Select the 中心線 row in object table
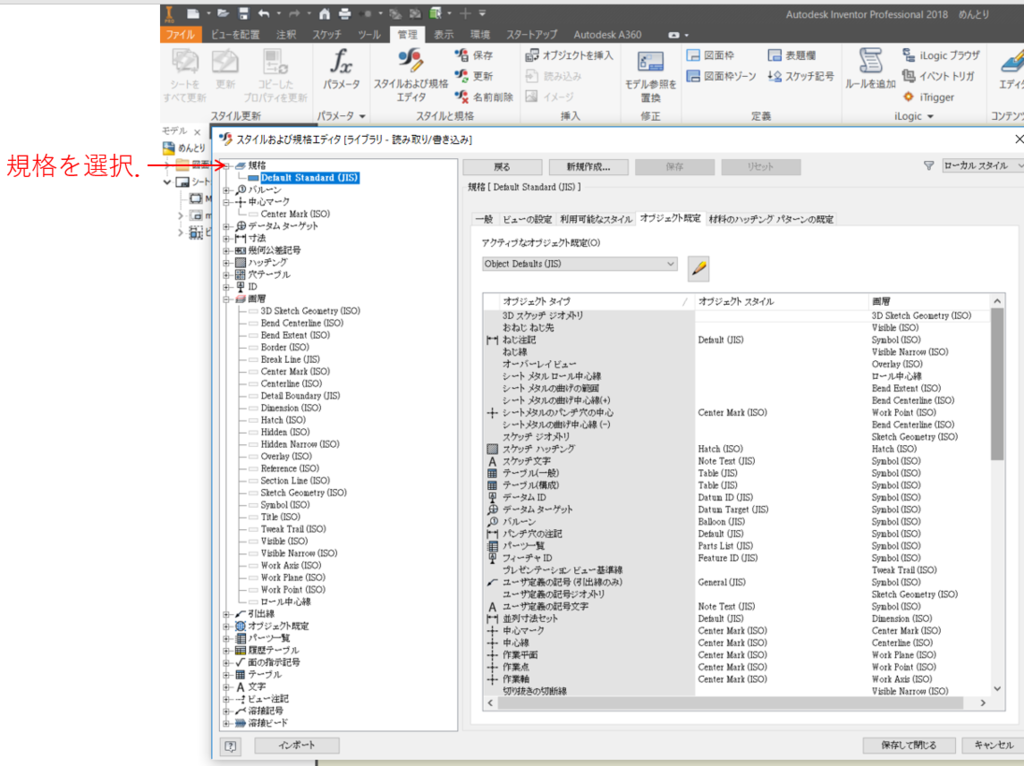The height and width of the screenshot is (766, 1024). [x=737, y=643]
